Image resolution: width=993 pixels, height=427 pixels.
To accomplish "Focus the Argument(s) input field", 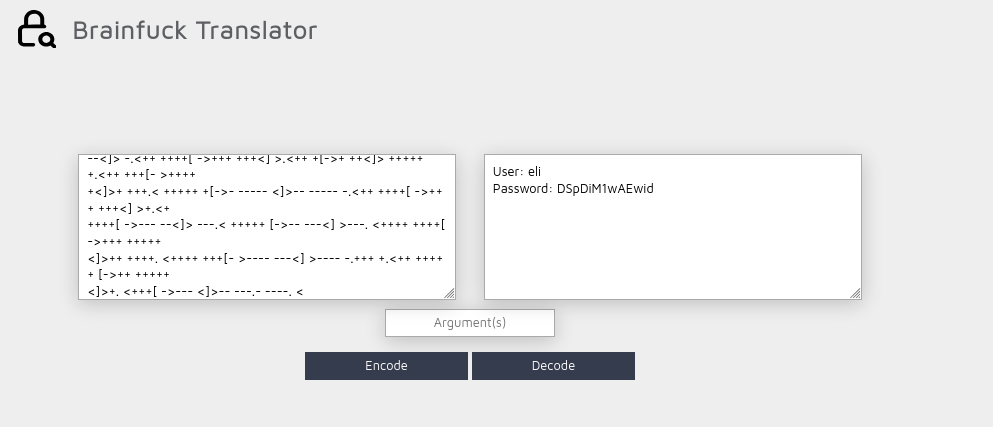I will (x=470, y=323).
